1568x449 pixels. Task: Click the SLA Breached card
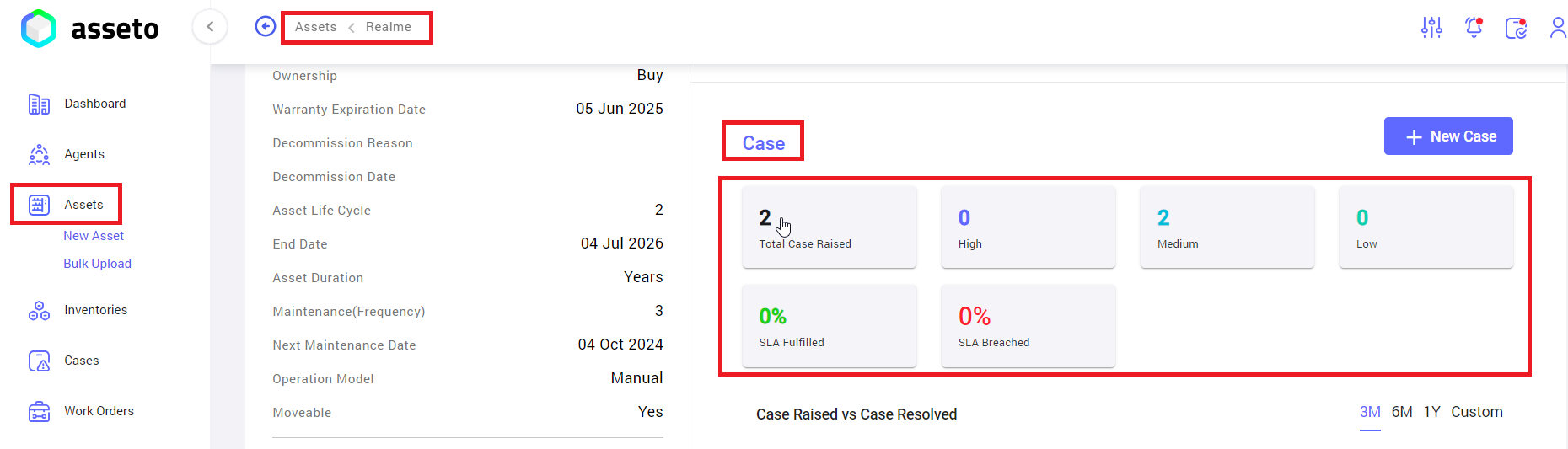point(1028,325)
